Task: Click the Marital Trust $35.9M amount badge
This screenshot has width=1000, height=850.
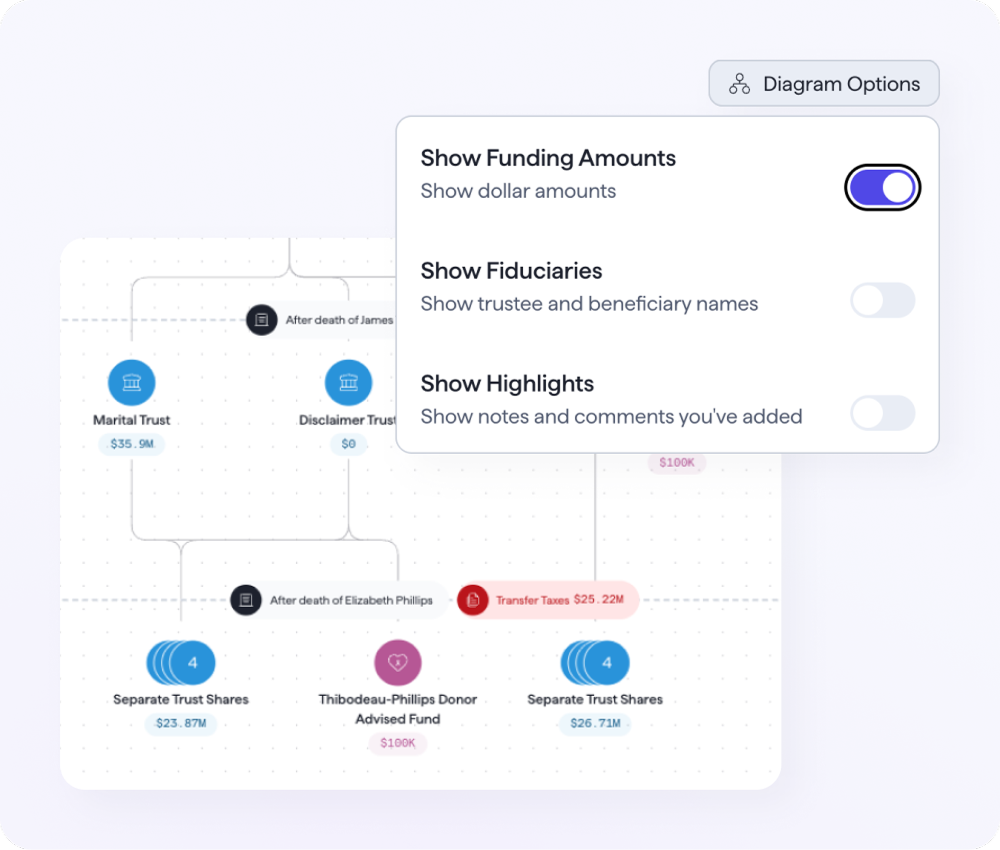Action: (x=132, y=443)
